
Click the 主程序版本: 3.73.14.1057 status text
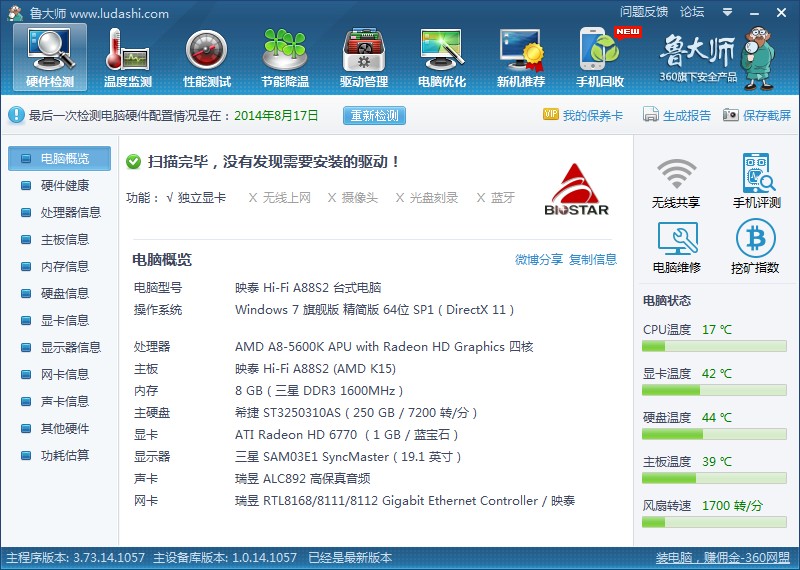pos(76,558)
